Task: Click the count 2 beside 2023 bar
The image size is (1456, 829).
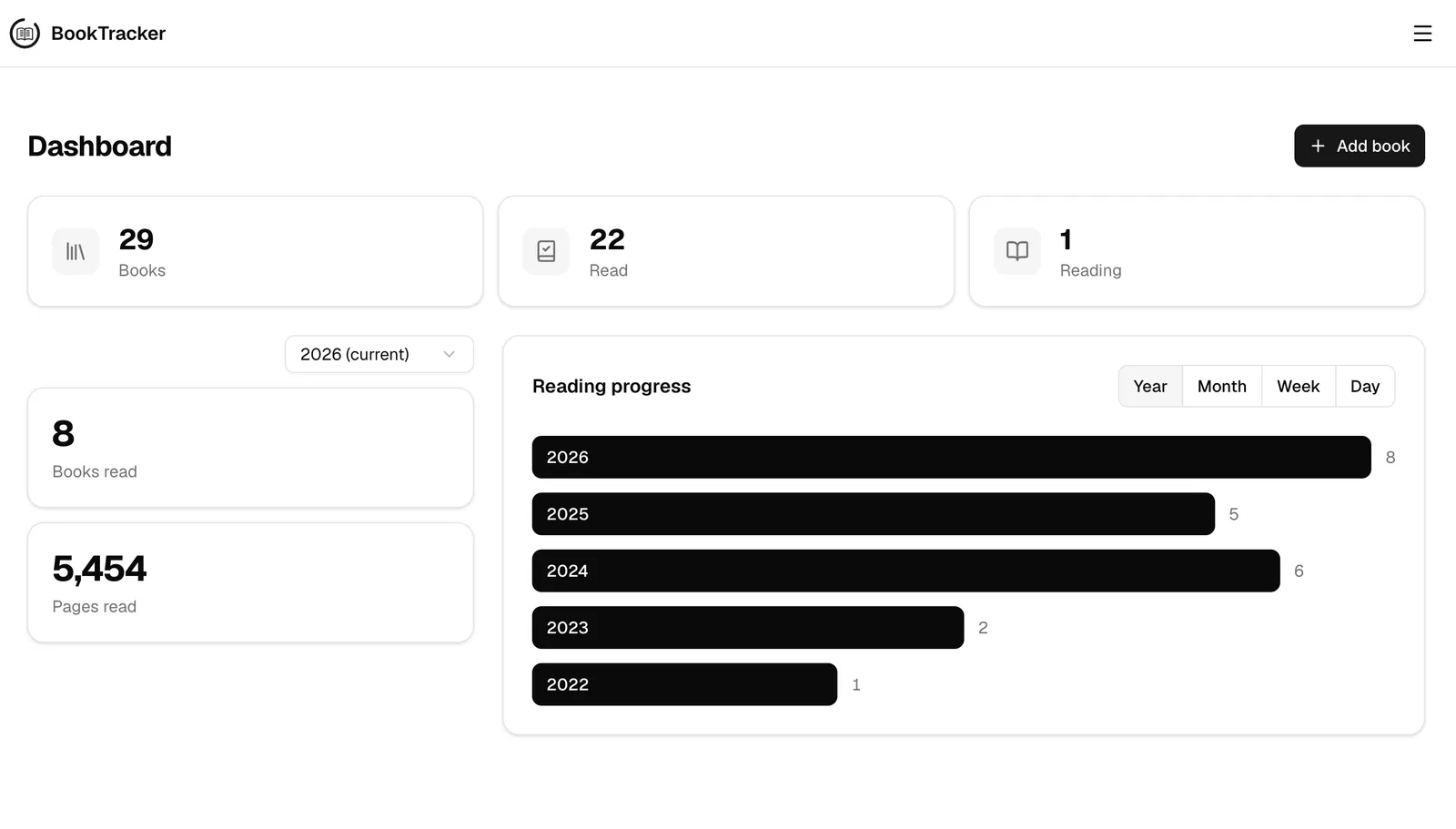Action: tap(983, 628)
